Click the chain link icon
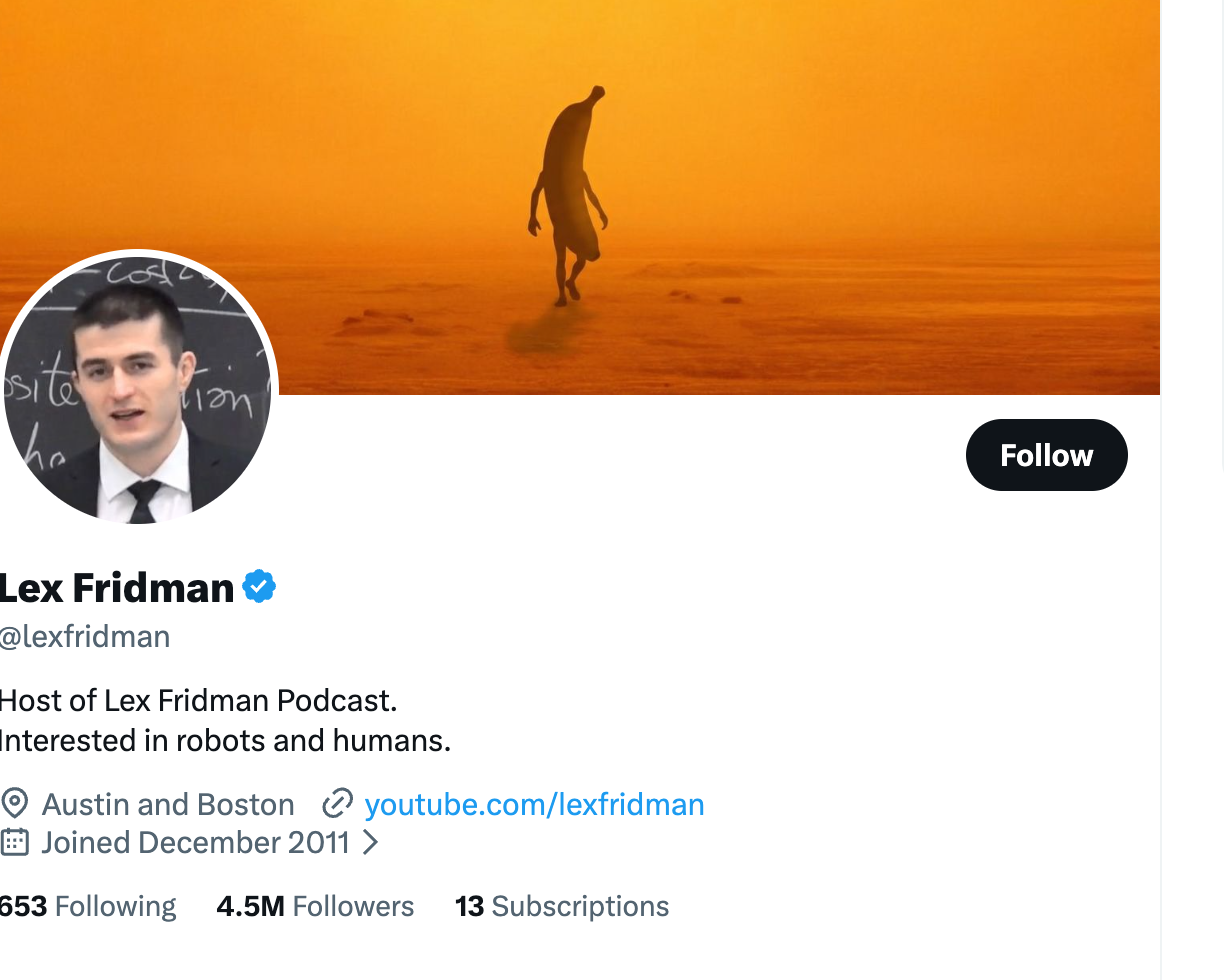1224x980 pixels. [337, 804]
